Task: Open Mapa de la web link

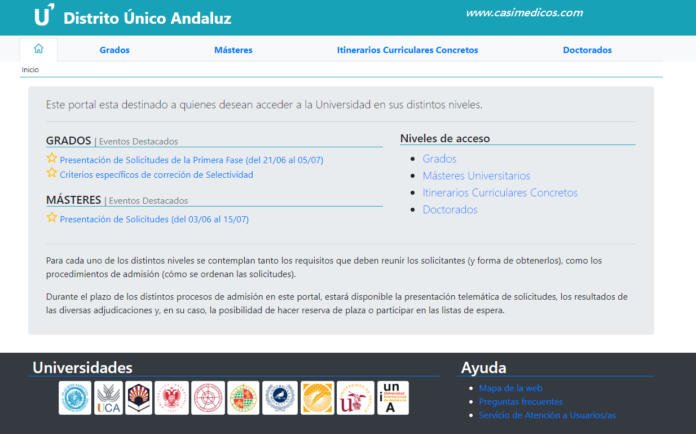Action: (x=510, y=388)
